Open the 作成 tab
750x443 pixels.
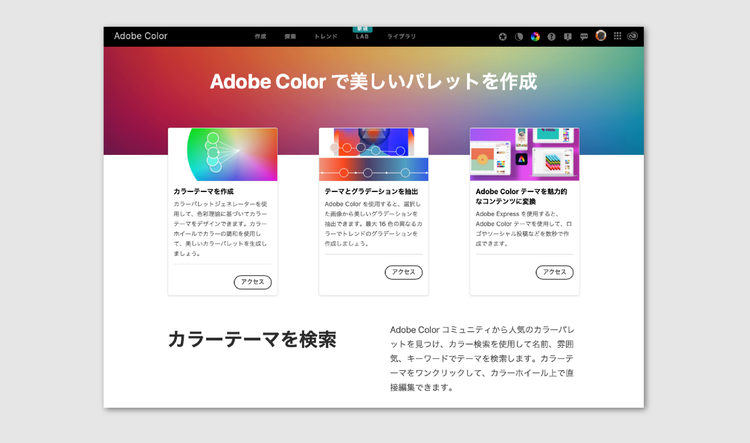coord(260,36)
